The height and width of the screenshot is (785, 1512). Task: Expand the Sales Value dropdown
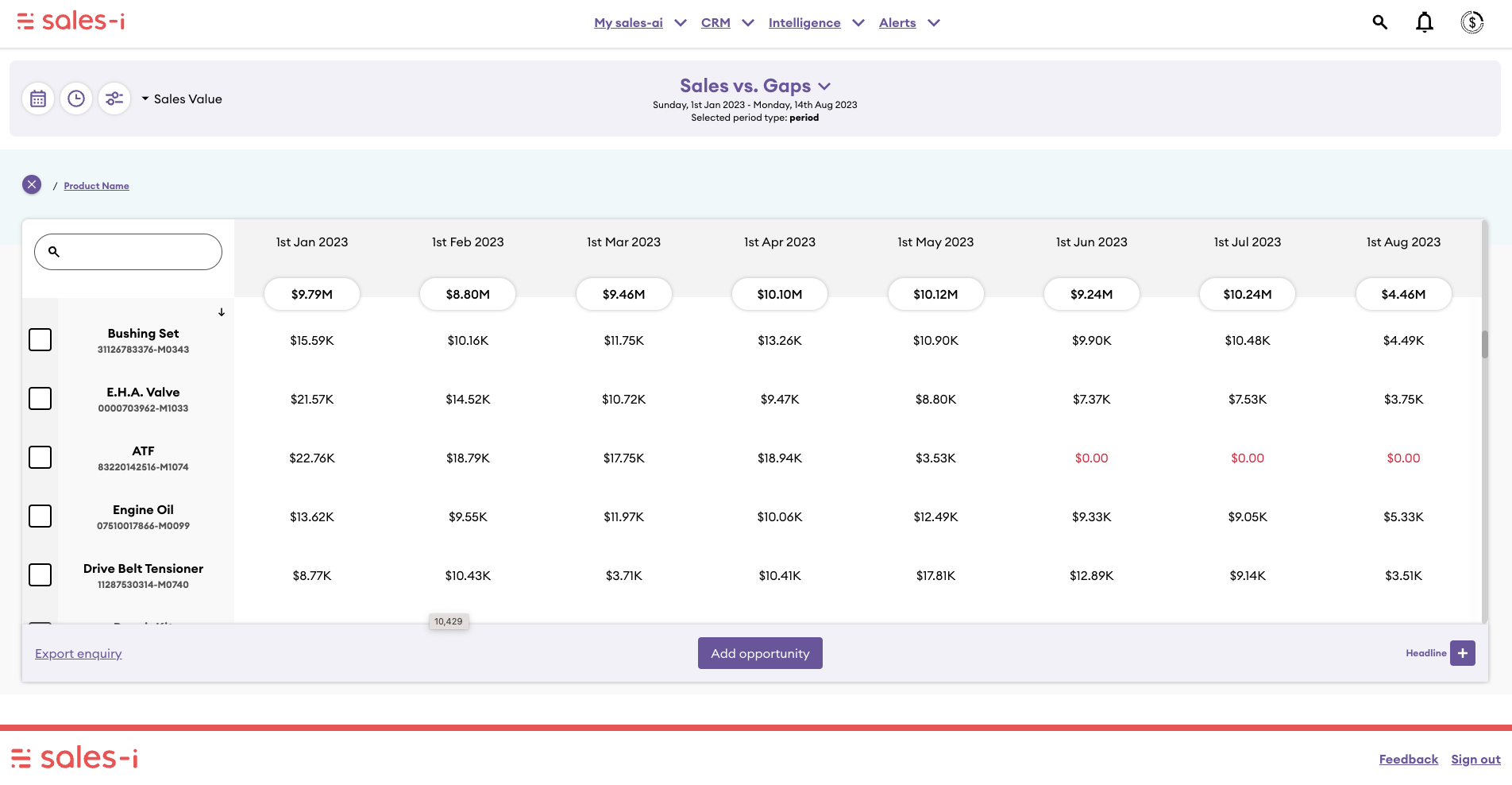182,99
